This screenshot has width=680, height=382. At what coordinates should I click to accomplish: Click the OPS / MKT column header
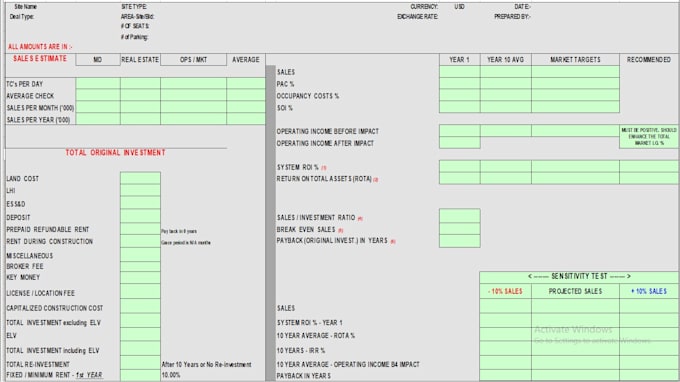[x=193, y=60]
